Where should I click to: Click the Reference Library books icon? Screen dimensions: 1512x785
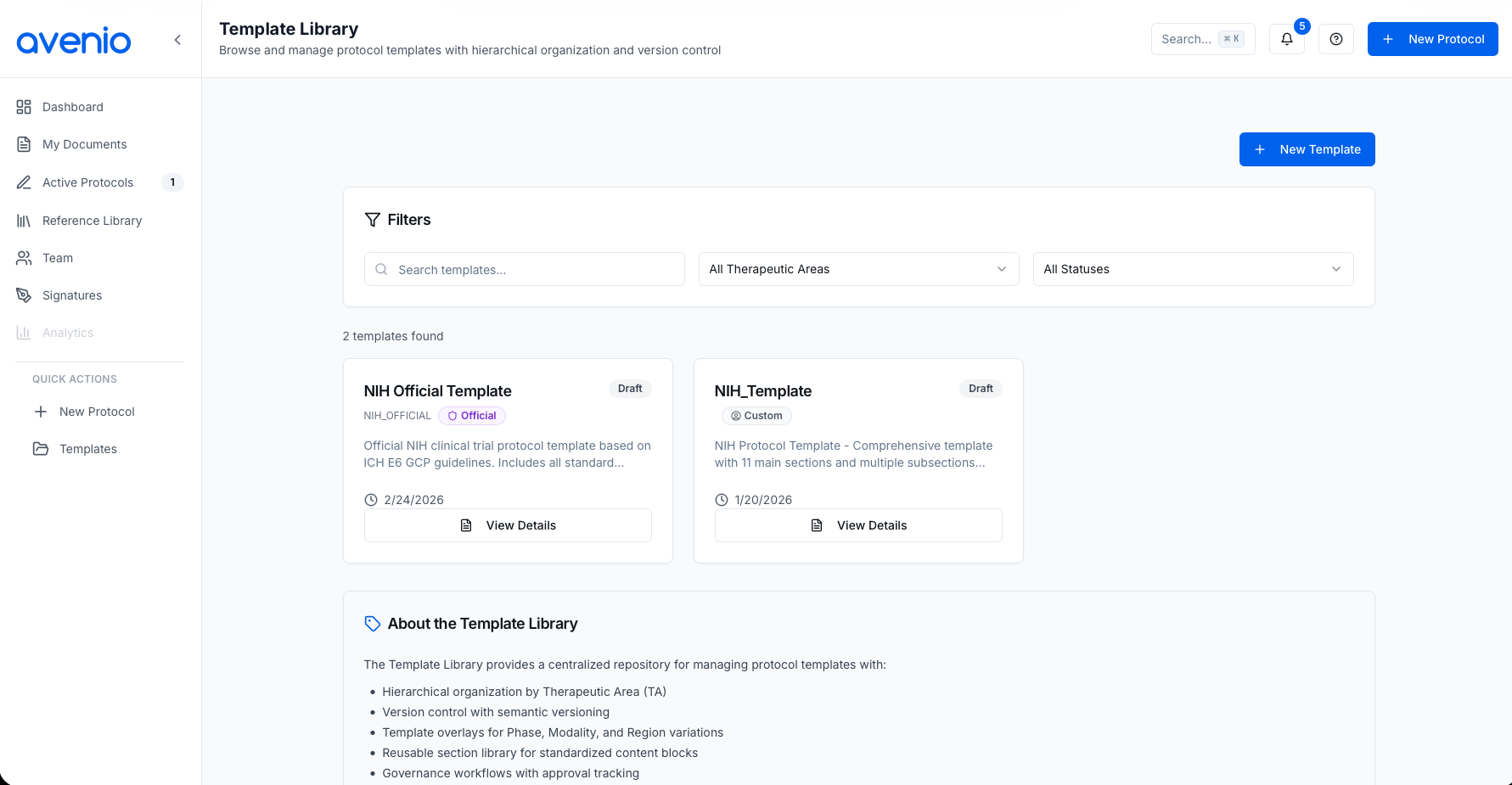(x=24, y=221)
